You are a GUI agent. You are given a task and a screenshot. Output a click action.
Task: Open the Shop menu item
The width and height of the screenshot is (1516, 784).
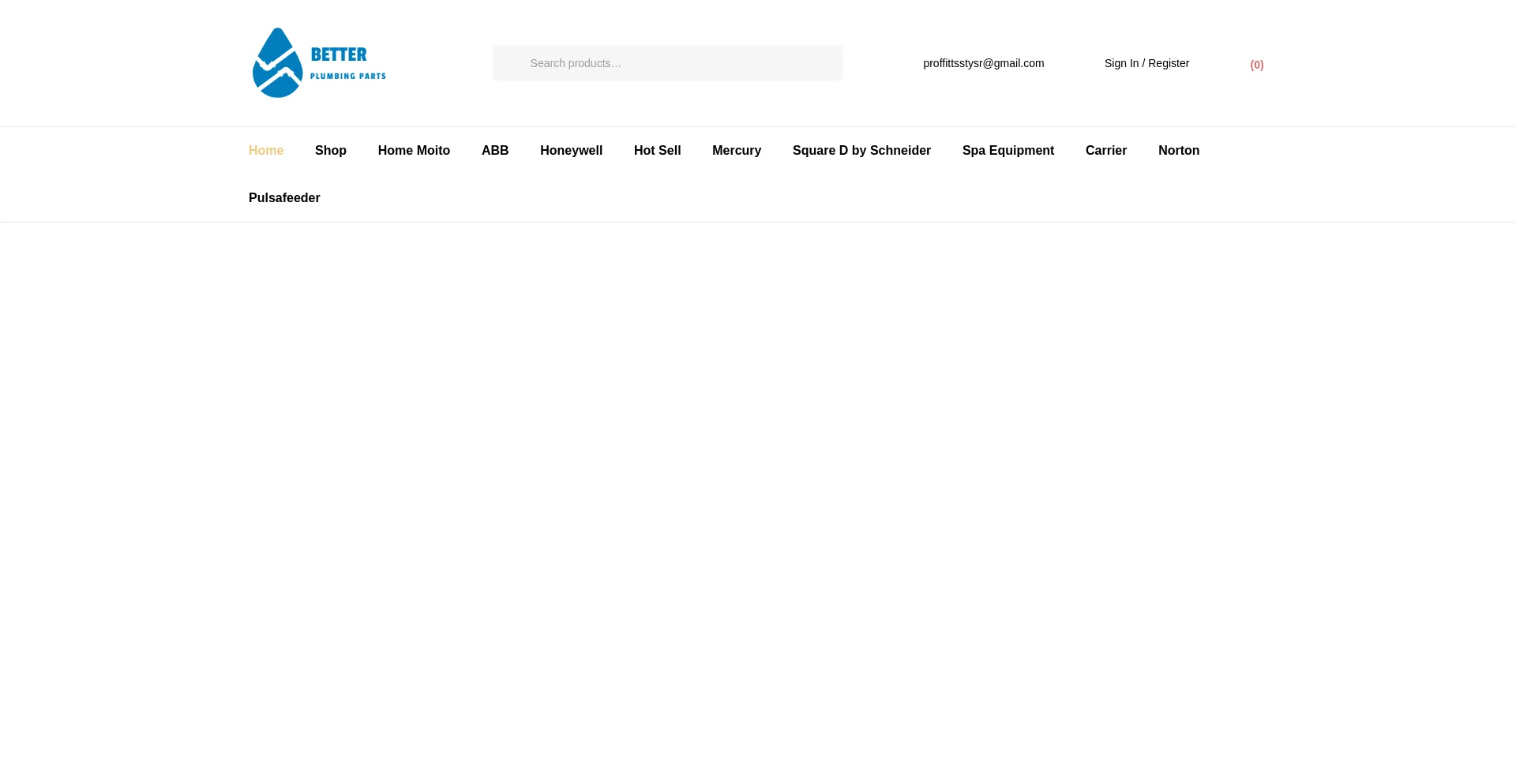pos(331,151)
